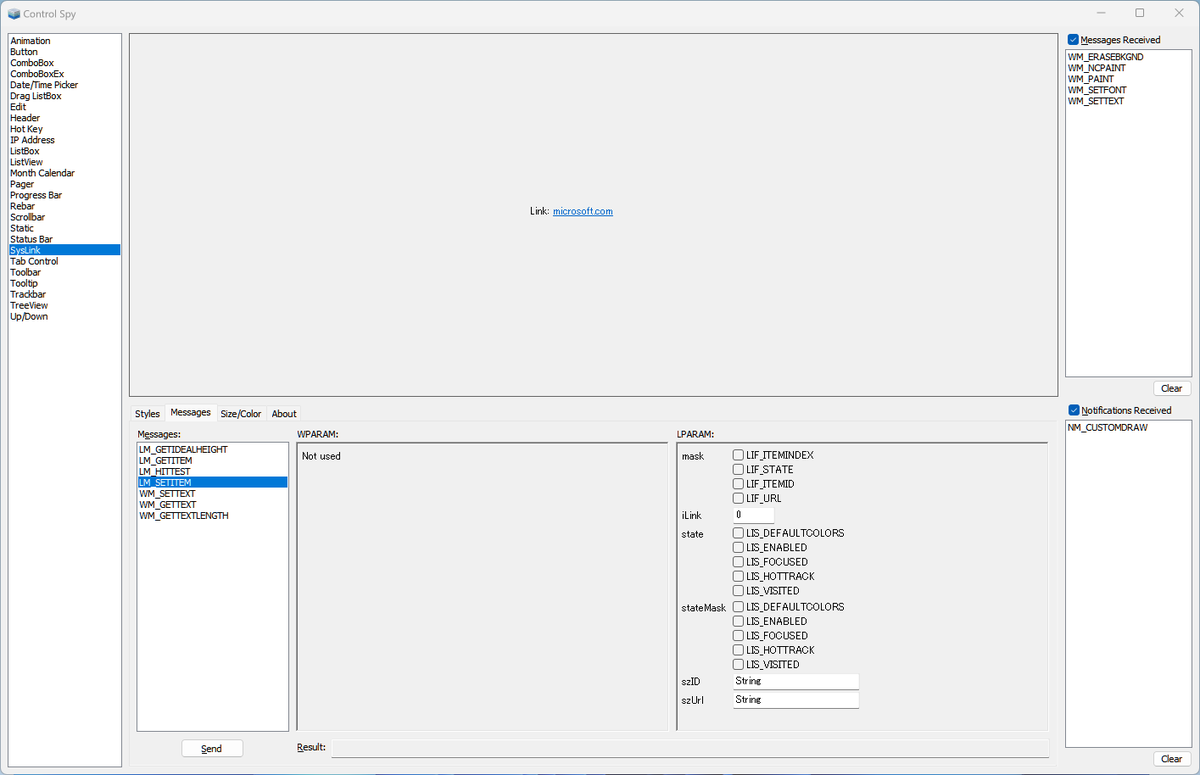
Task: Click the Result output field
Action: click(x=690, y=748)
